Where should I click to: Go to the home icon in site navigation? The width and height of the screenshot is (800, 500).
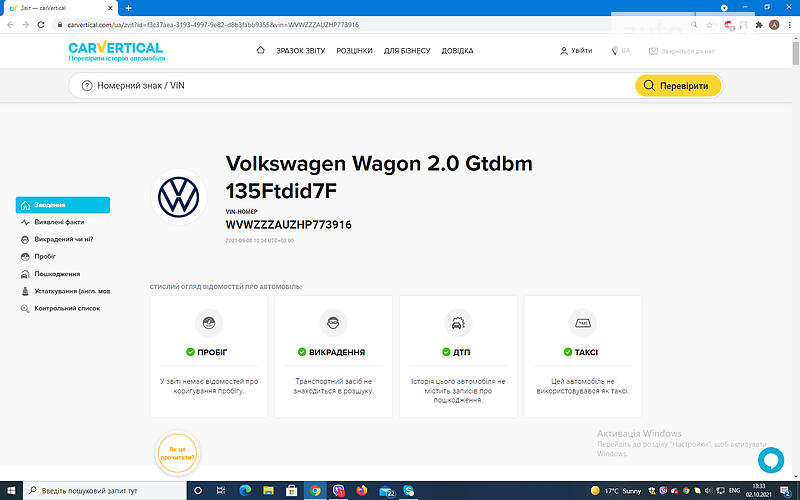tap(261, 50)
